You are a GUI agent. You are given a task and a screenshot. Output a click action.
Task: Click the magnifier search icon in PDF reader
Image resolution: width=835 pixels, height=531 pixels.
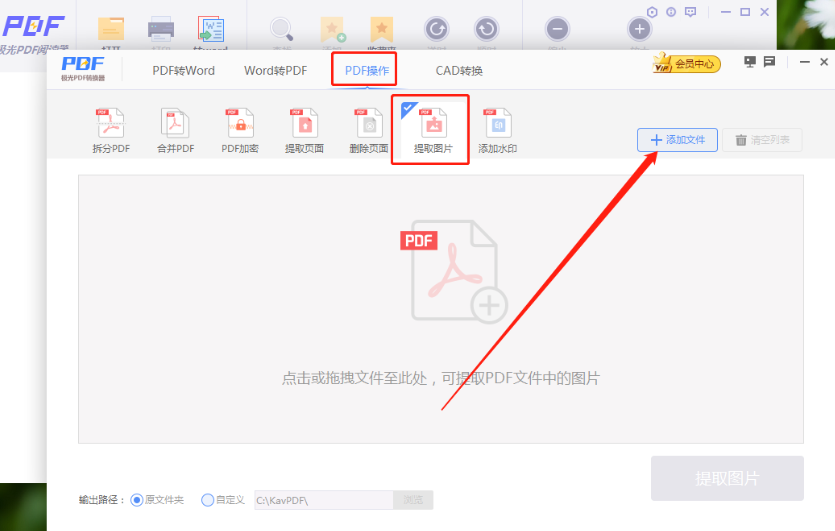pyautogui.click(x=281, y=29)
